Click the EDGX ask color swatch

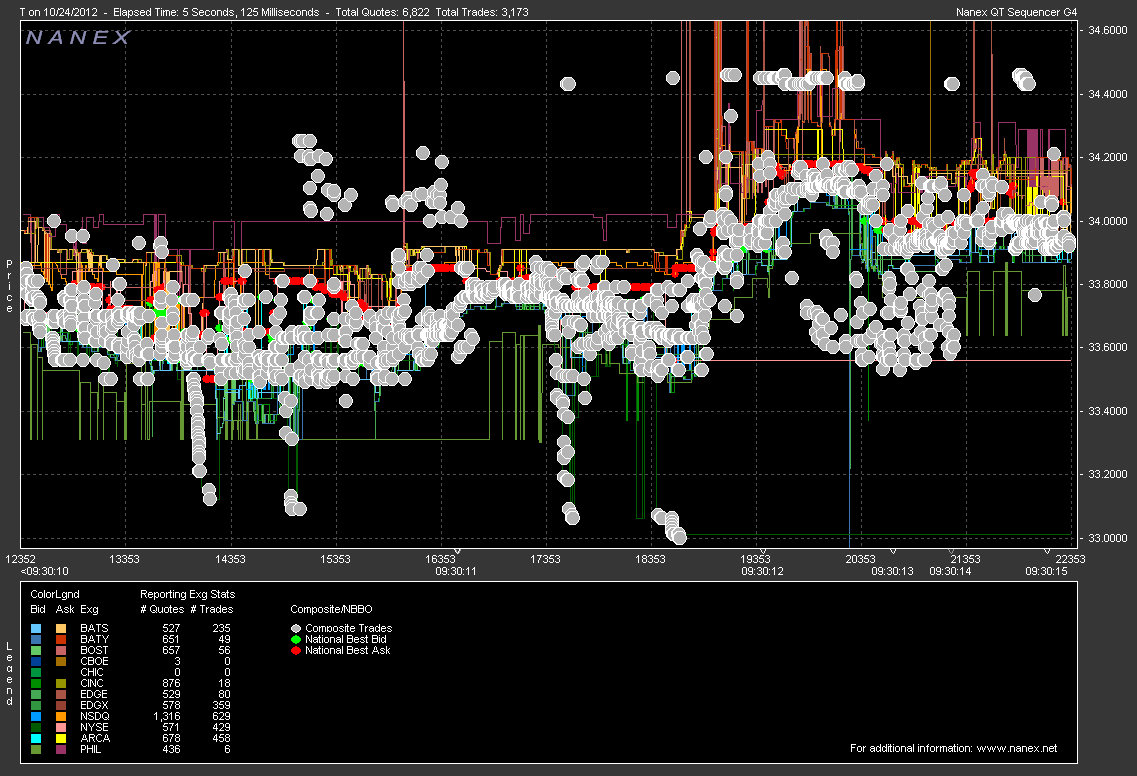coord(61,706)
